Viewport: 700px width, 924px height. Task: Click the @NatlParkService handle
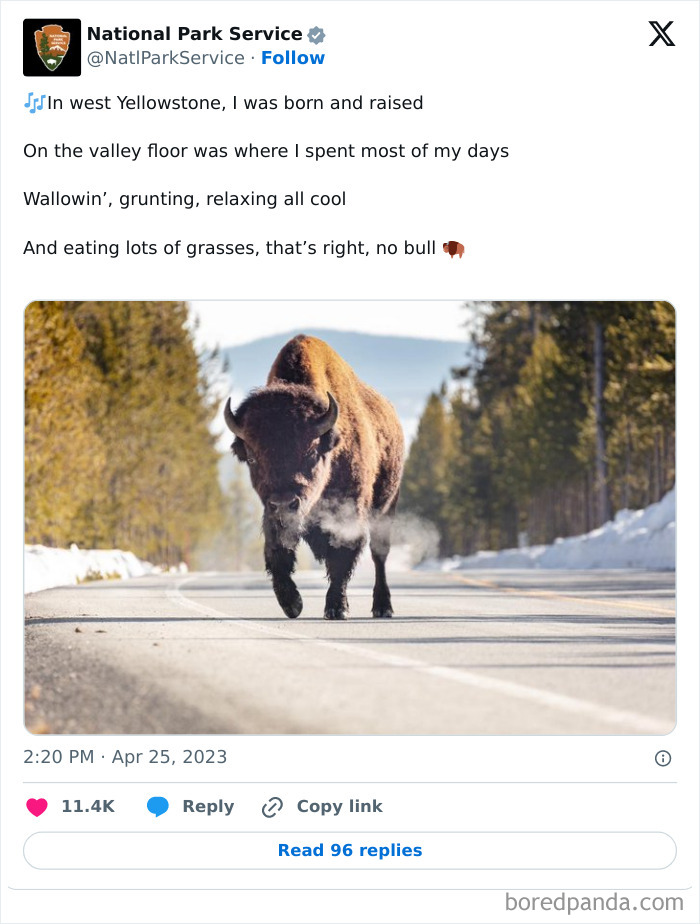coord(161,58)
